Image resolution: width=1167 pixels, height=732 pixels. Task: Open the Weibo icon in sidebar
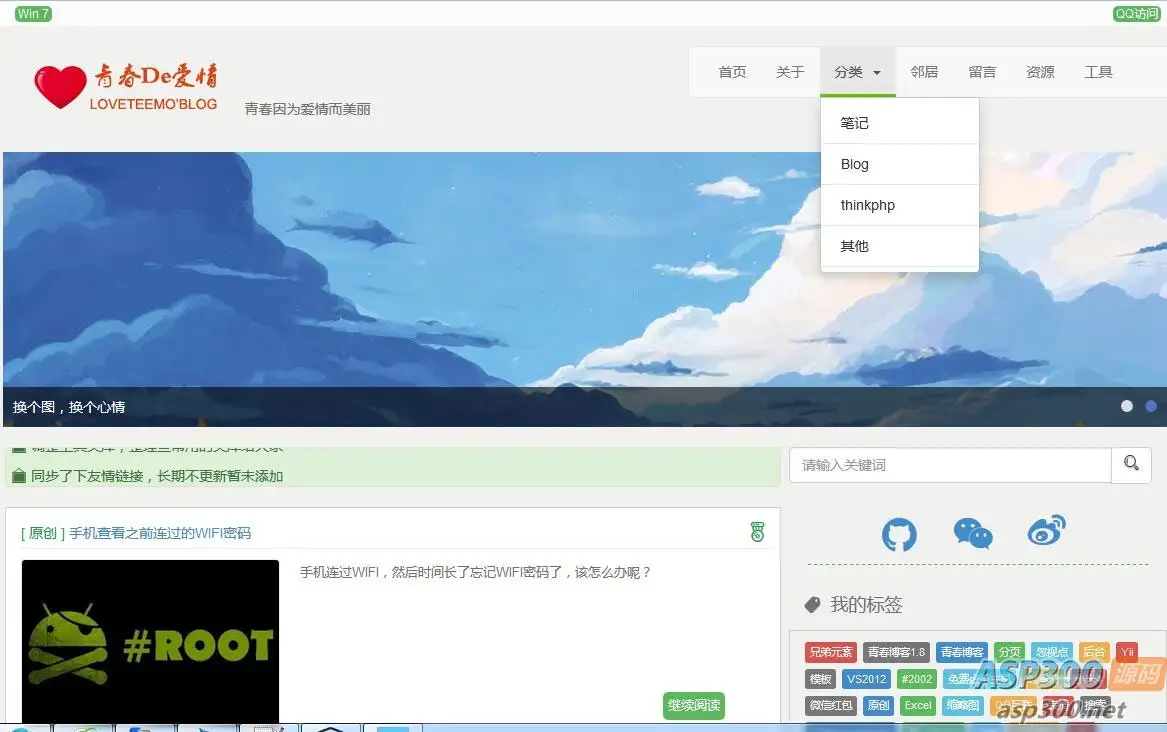pyautogui.click(x=1046, y=530)
